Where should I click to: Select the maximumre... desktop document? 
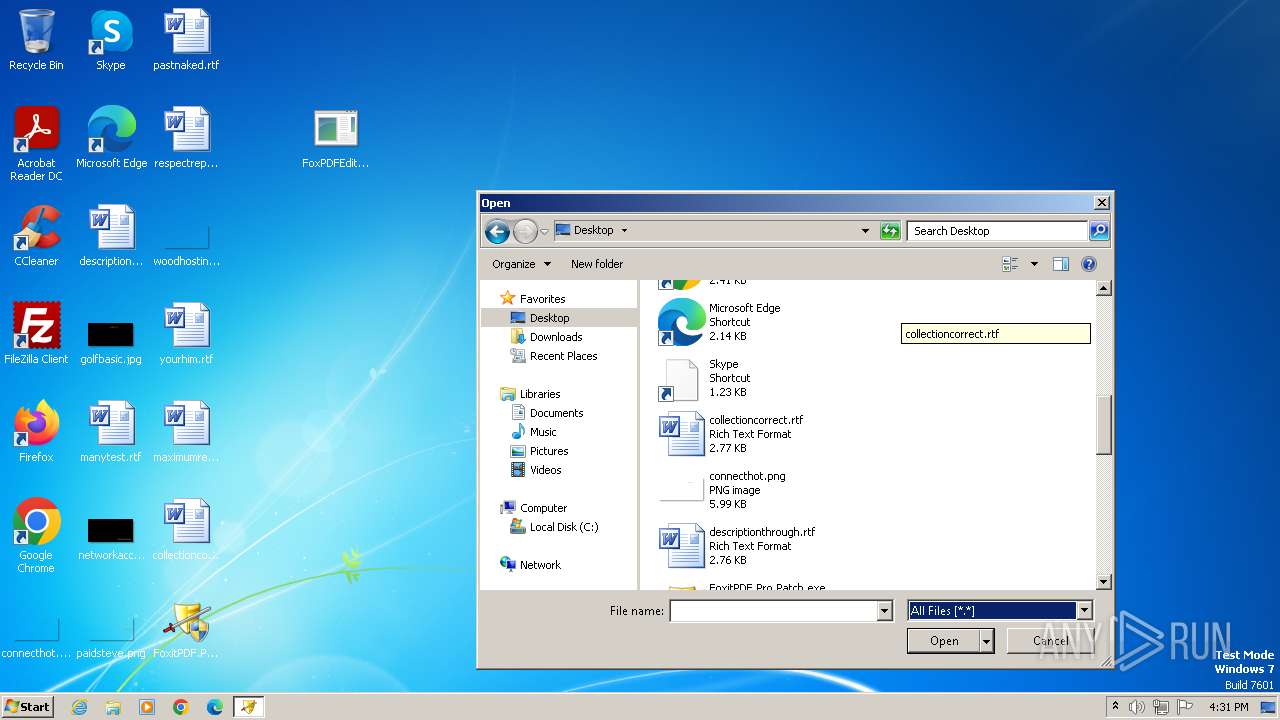(x=186, y=432)
